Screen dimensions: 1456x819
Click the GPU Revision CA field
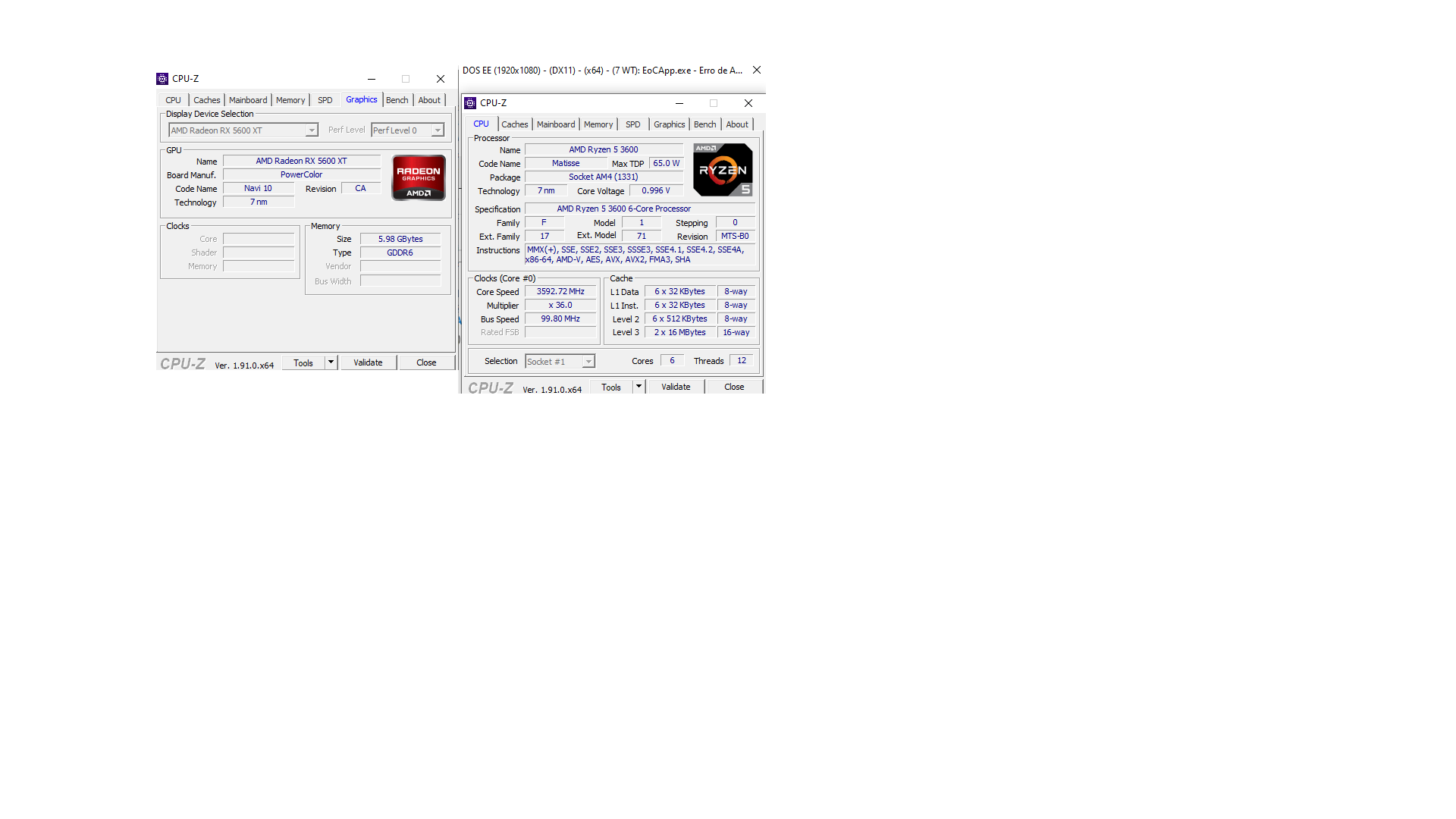click(x=361, y=188)
